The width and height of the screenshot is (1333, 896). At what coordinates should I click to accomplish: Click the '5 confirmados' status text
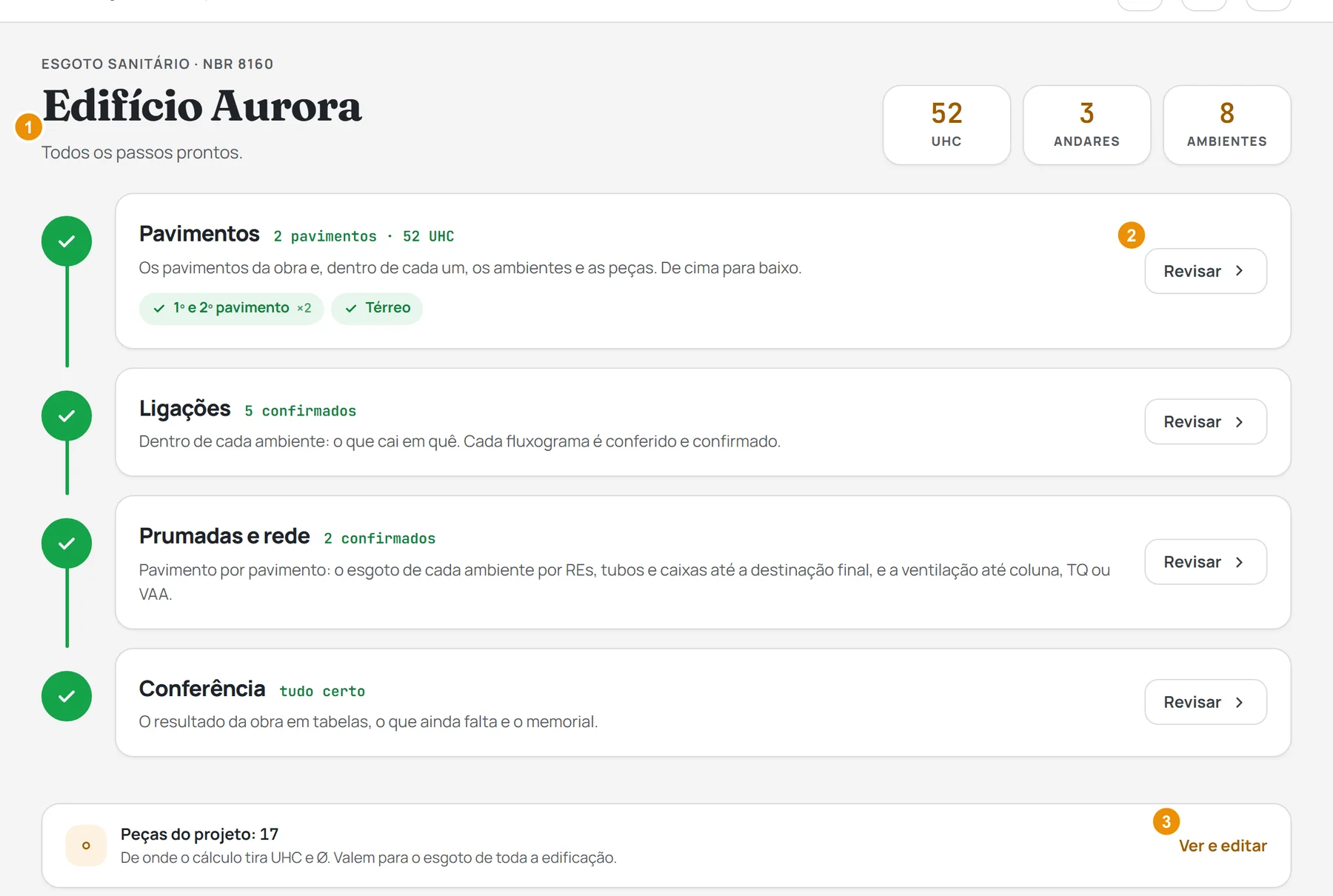[x=301, y=411]
